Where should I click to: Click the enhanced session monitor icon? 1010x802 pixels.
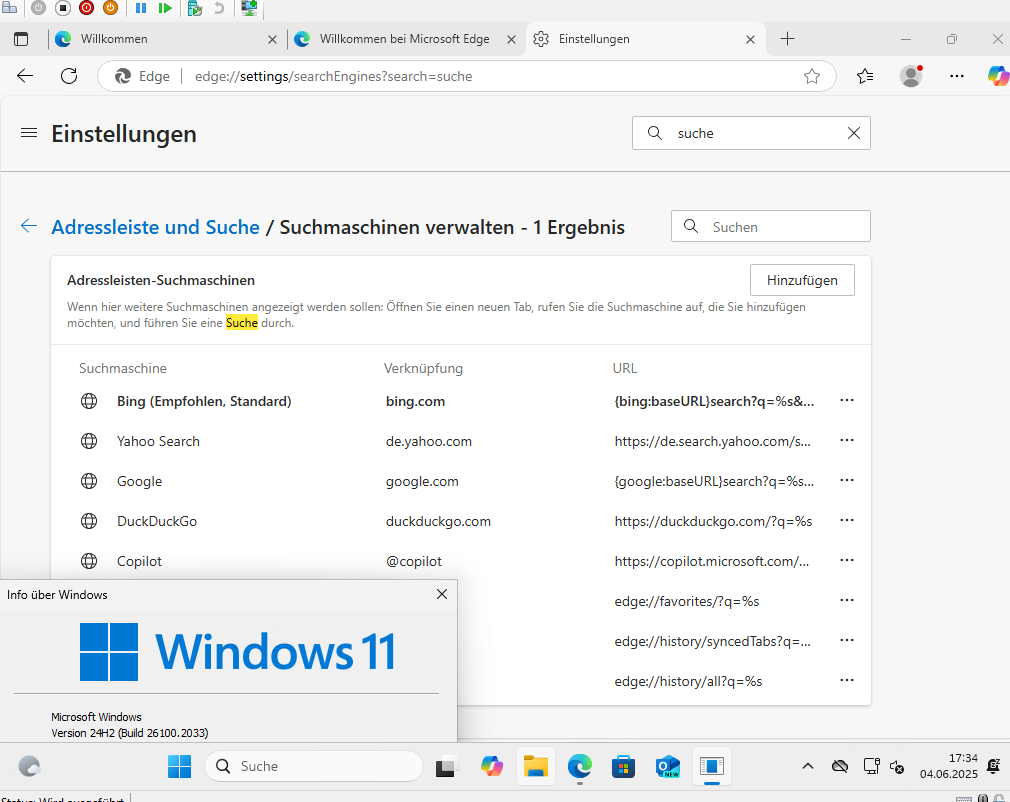[x=249, y=8]
